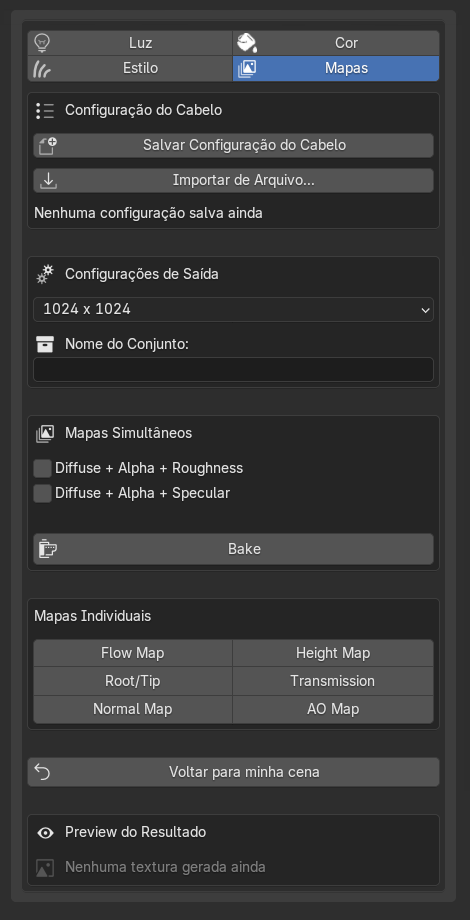Click the AO Map button
Image resolution: width=470 pixels, height=920 pixels.
(x=333, y=709)
